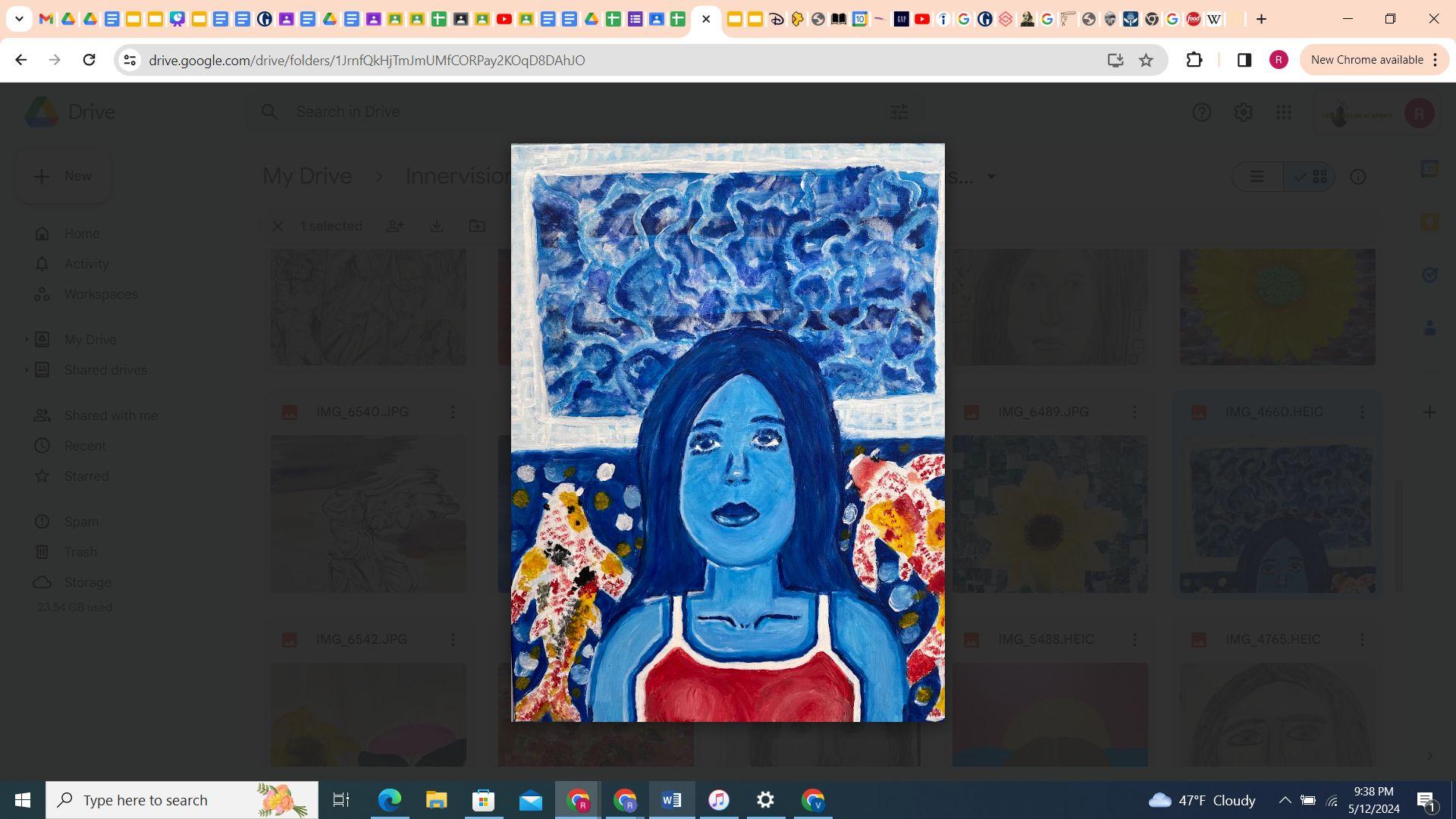Open the help support icon
Screen dimensions: 1456x819
tap(1201, 112)
